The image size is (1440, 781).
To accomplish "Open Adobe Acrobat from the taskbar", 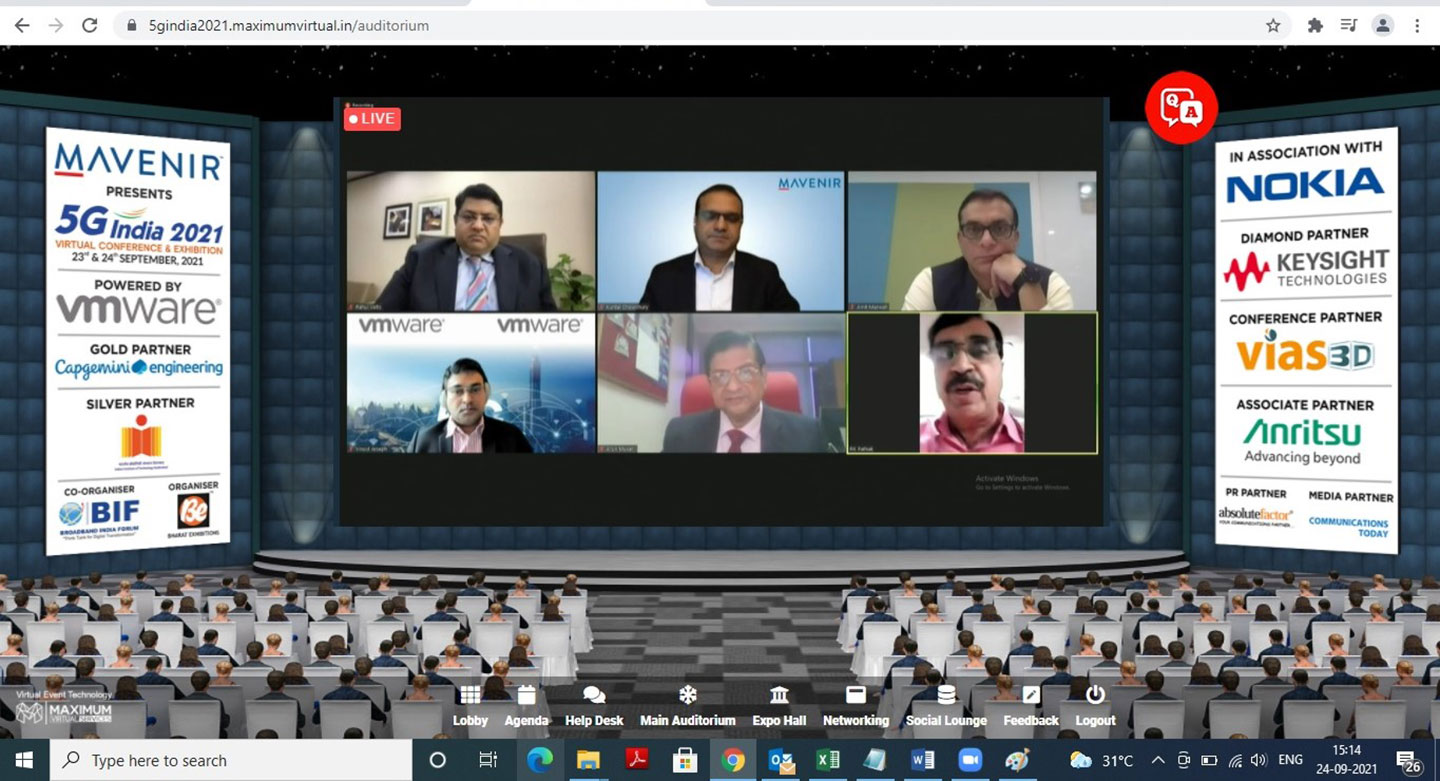I will click(636, 760).
